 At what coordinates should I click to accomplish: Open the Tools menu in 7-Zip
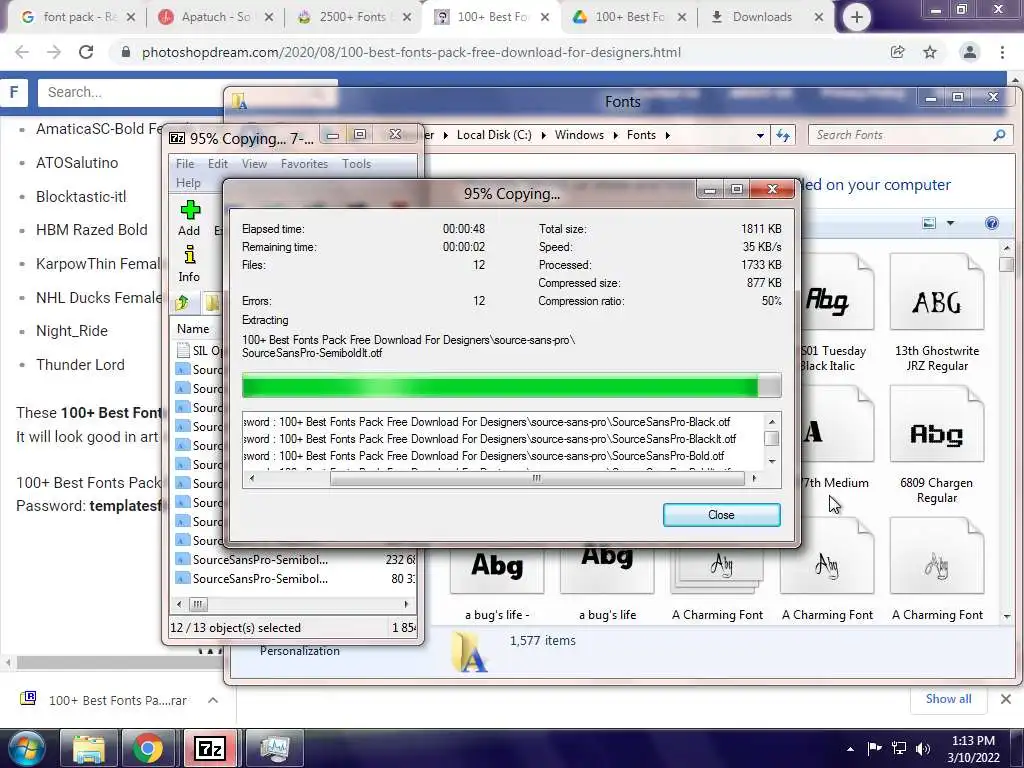tap(357, 164)
